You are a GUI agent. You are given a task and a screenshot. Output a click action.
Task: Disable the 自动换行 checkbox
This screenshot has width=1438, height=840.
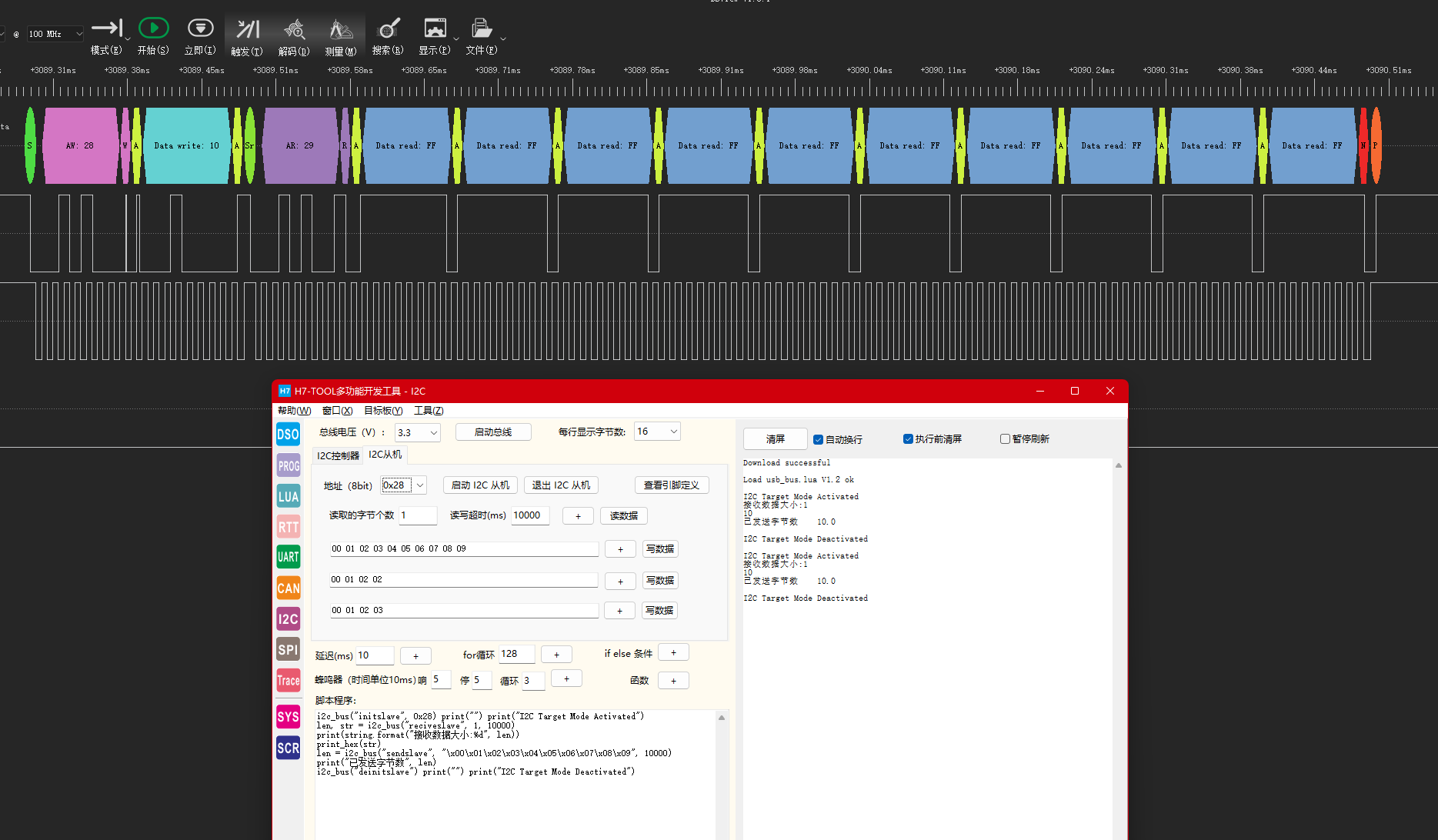point(818,439)
